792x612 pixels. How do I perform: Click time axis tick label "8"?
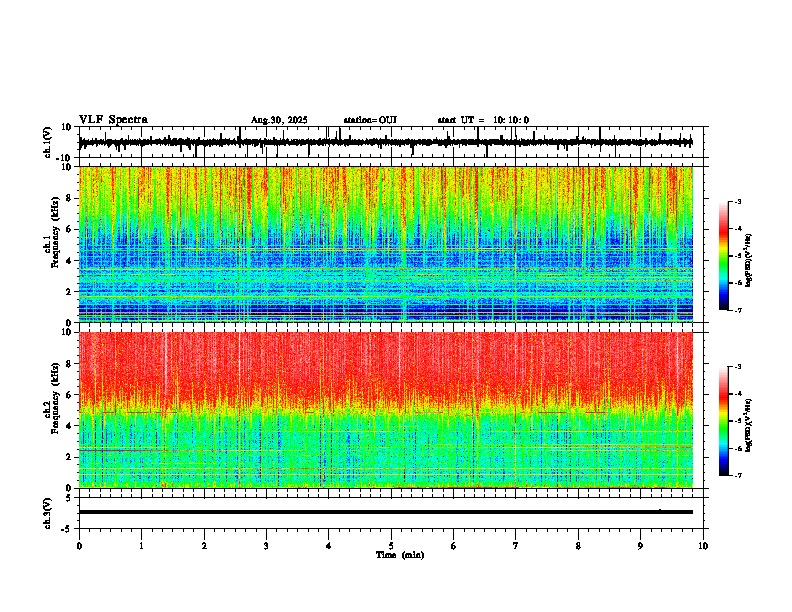[x=578, y=546]
